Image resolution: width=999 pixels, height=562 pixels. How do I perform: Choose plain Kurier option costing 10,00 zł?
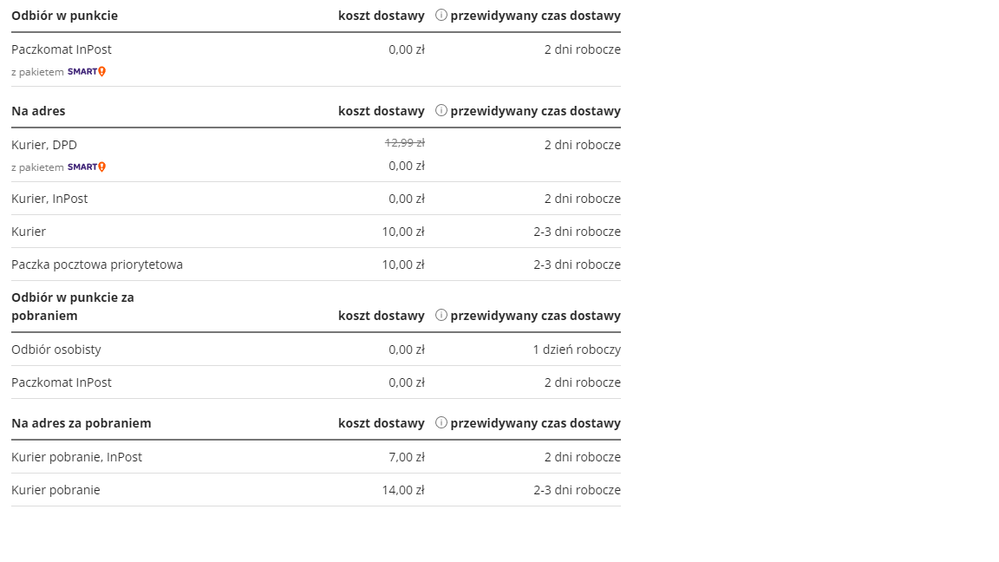(x=29, y=232)
